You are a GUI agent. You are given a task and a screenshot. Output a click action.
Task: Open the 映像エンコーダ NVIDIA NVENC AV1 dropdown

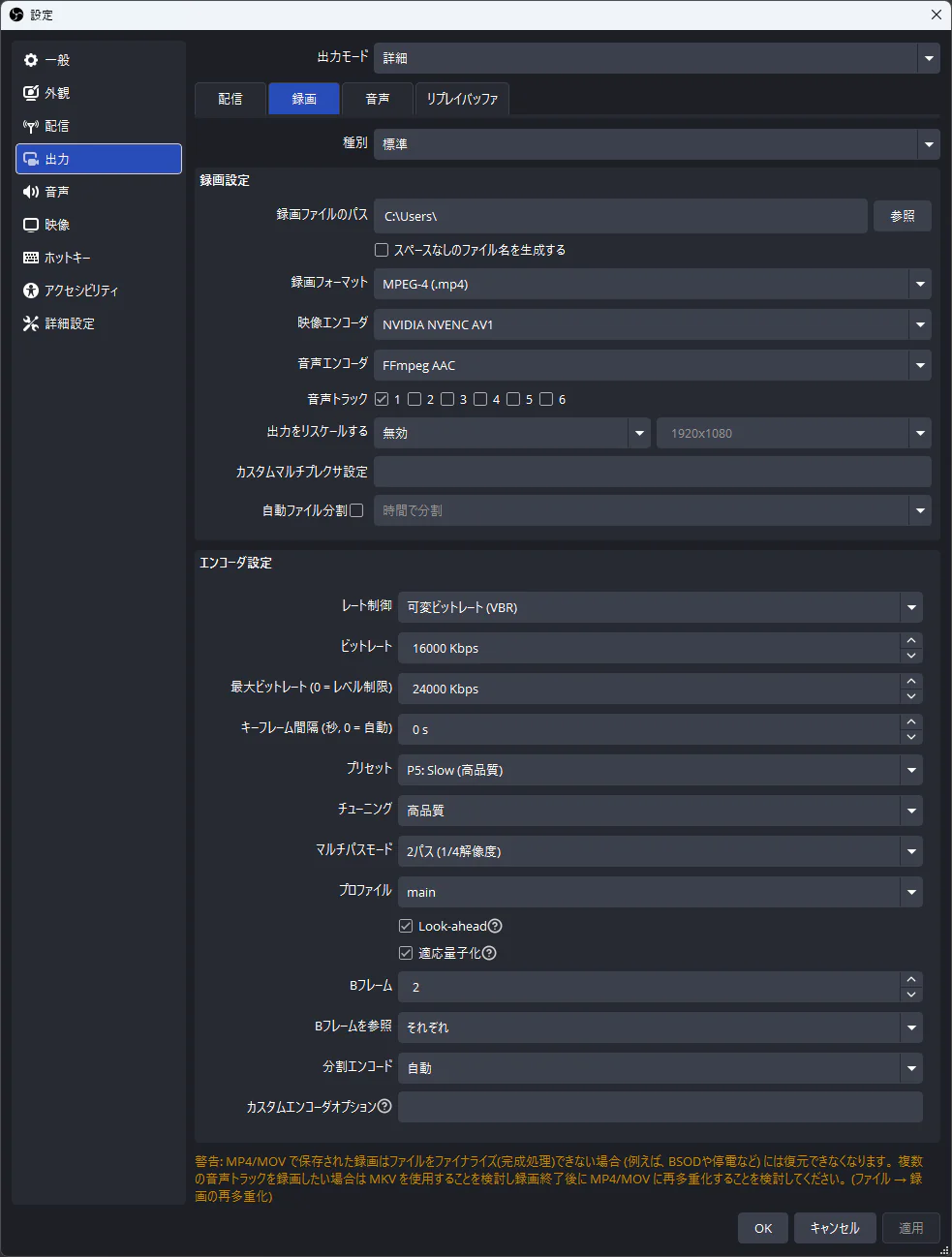click(x=652, y=324)
